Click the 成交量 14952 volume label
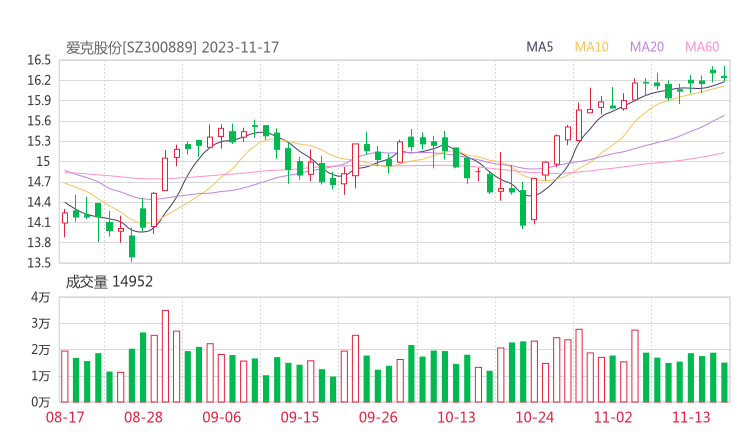 point(109,282)
